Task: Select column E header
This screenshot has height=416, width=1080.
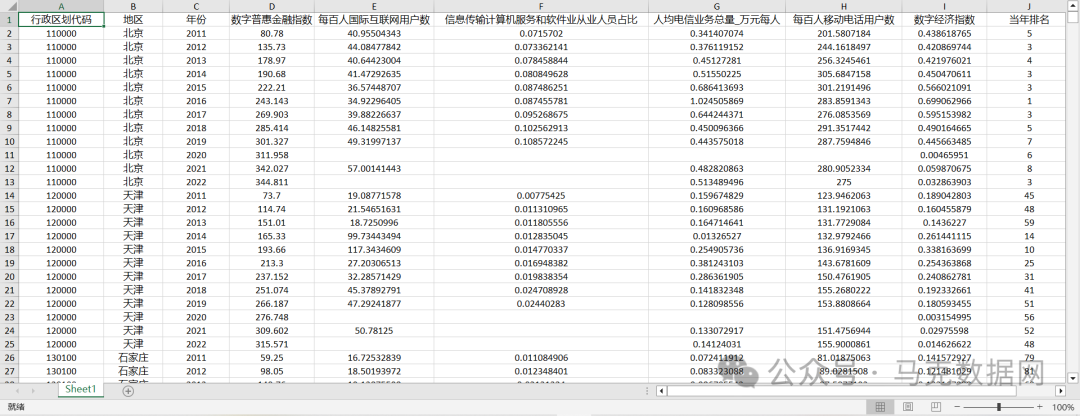Action: click(x=374, y=6)
